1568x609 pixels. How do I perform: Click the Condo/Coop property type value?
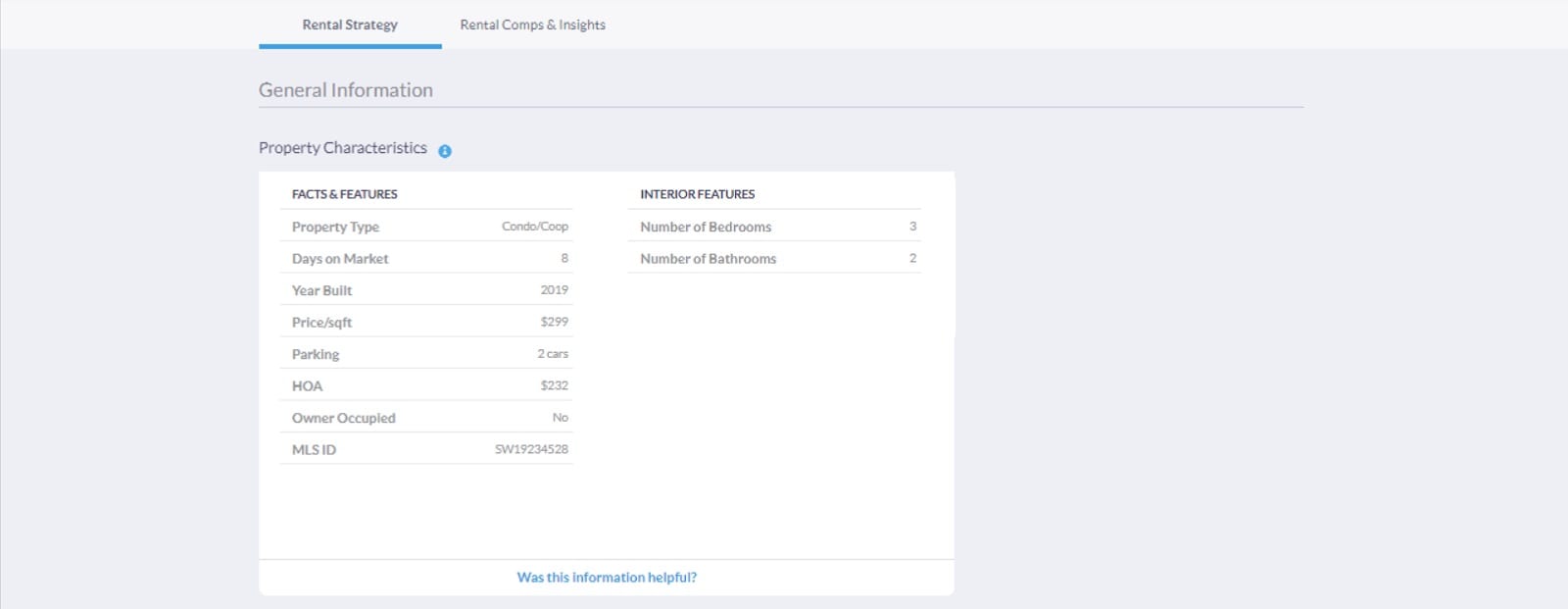[x=534, y=227]
